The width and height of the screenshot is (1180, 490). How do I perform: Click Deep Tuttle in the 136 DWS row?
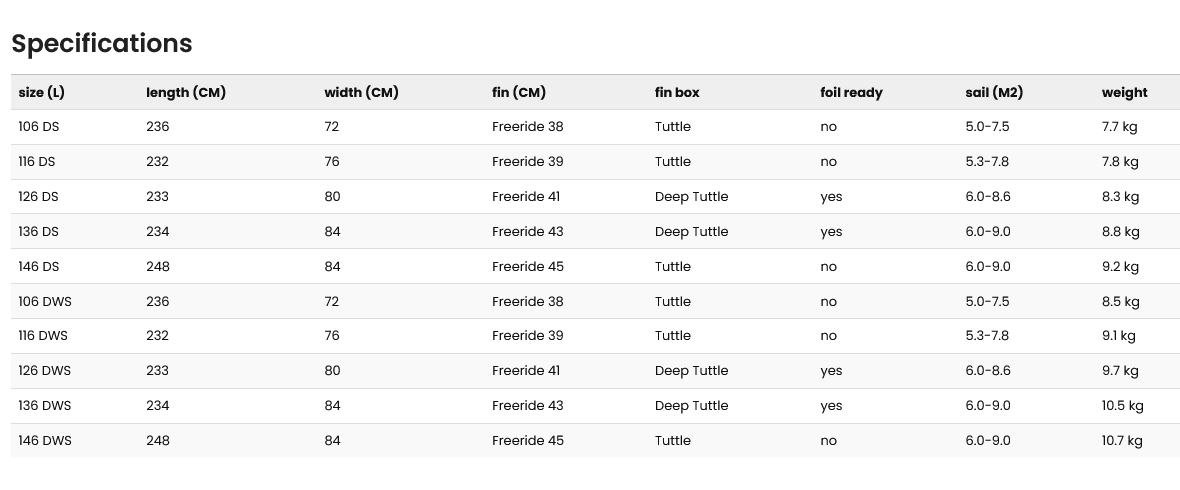coord(692,406)
